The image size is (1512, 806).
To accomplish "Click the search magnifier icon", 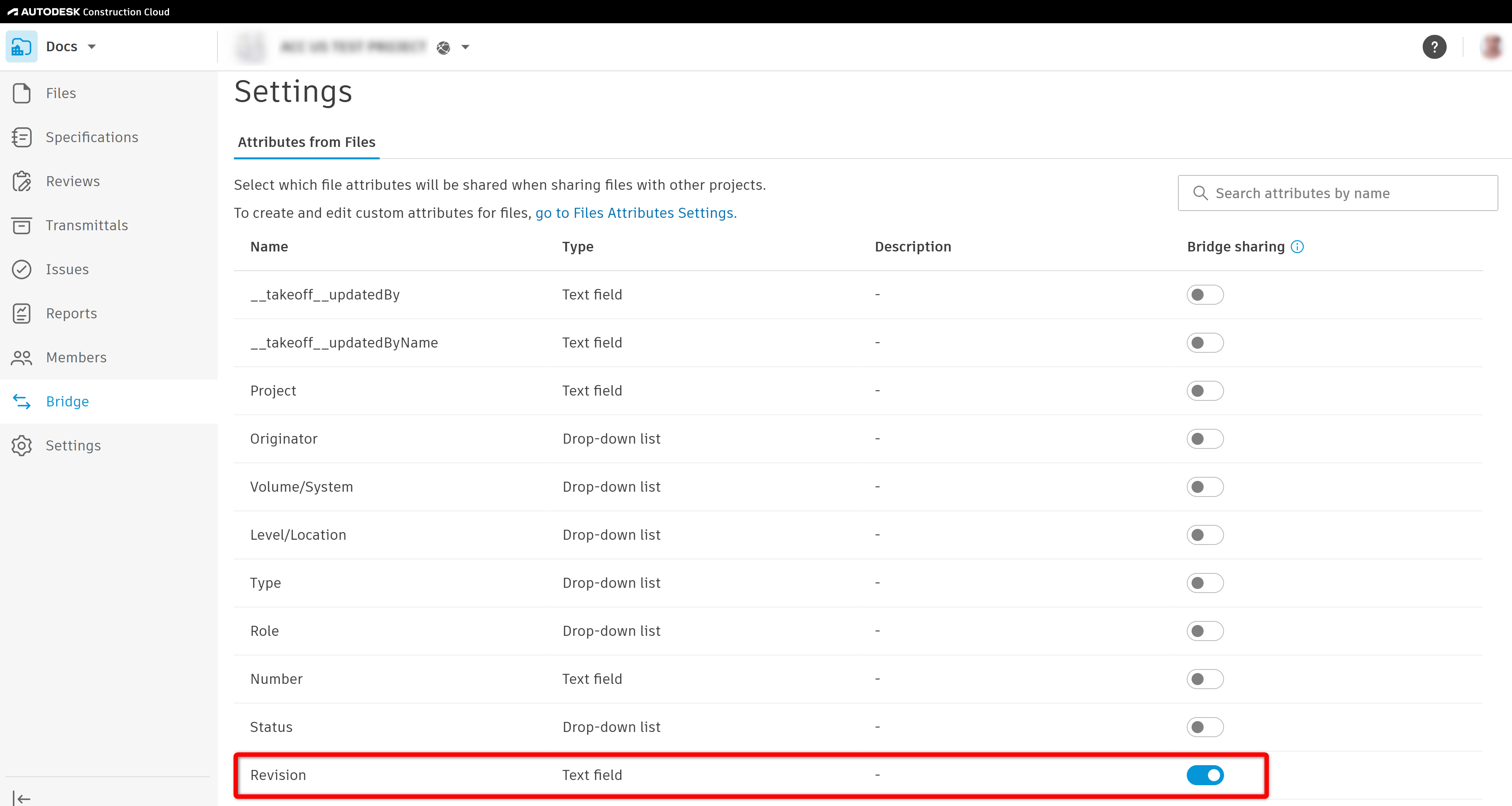I will point(1200,193).
